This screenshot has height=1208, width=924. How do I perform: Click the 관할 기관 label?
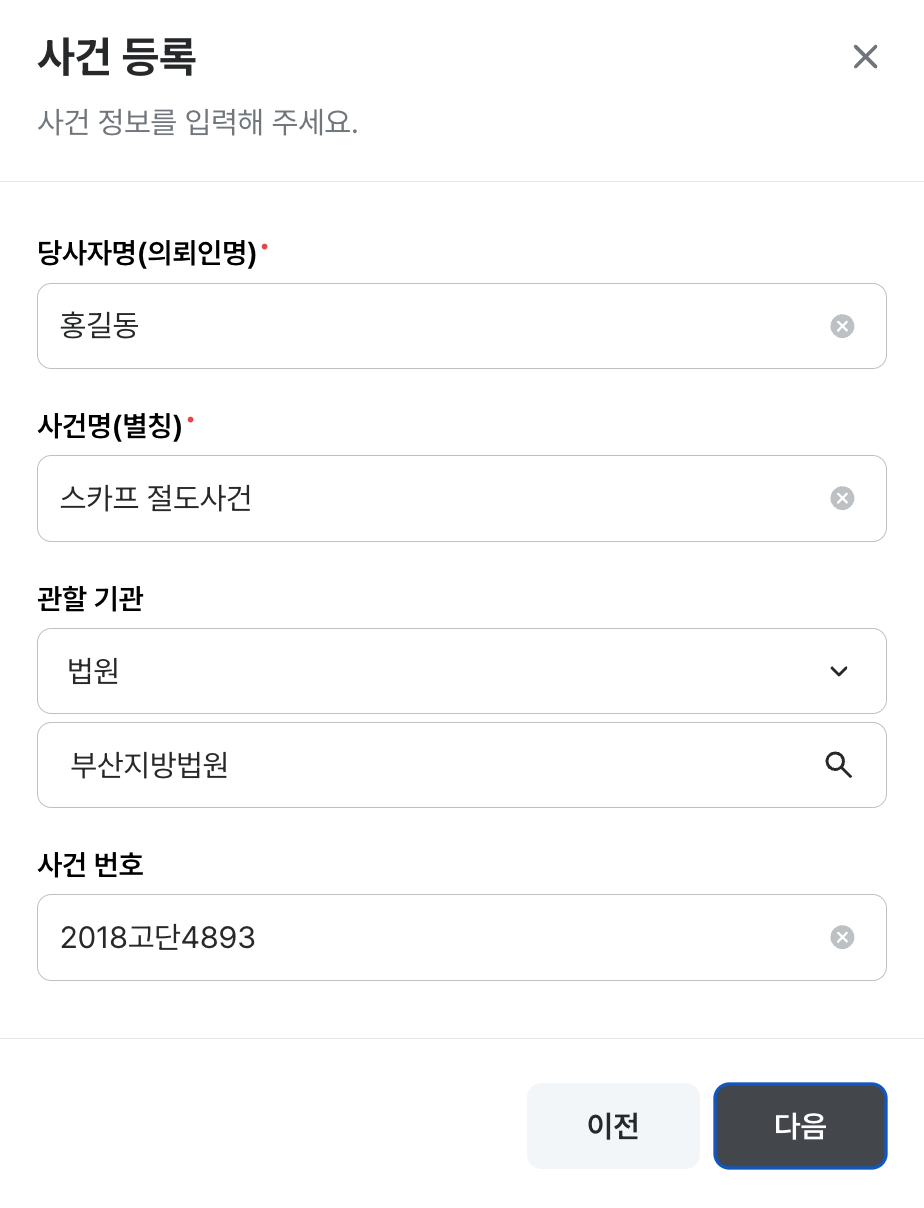(90, 599)
